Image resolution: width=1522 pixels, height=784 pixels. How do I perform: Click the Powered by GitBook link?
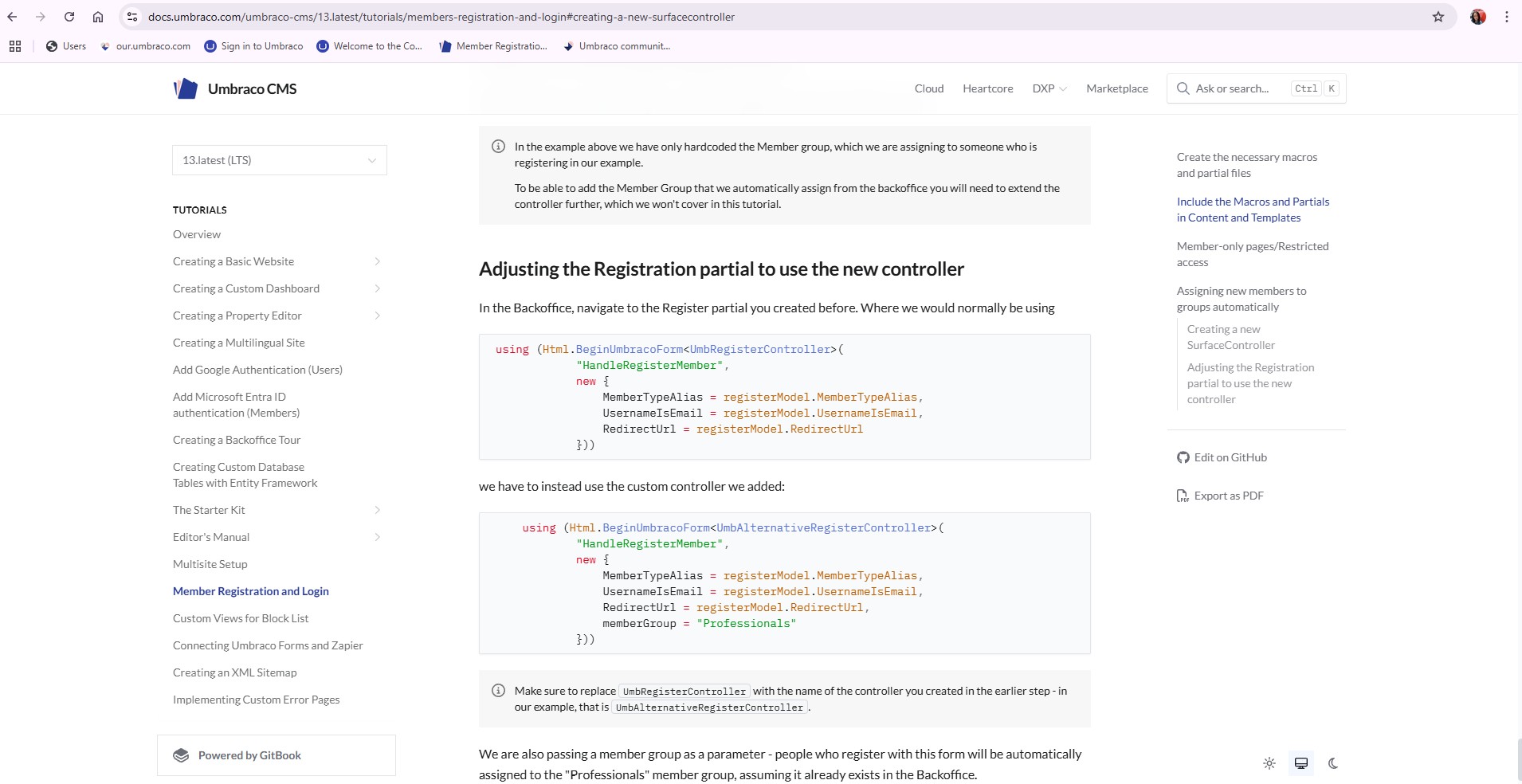click(277, 755)
